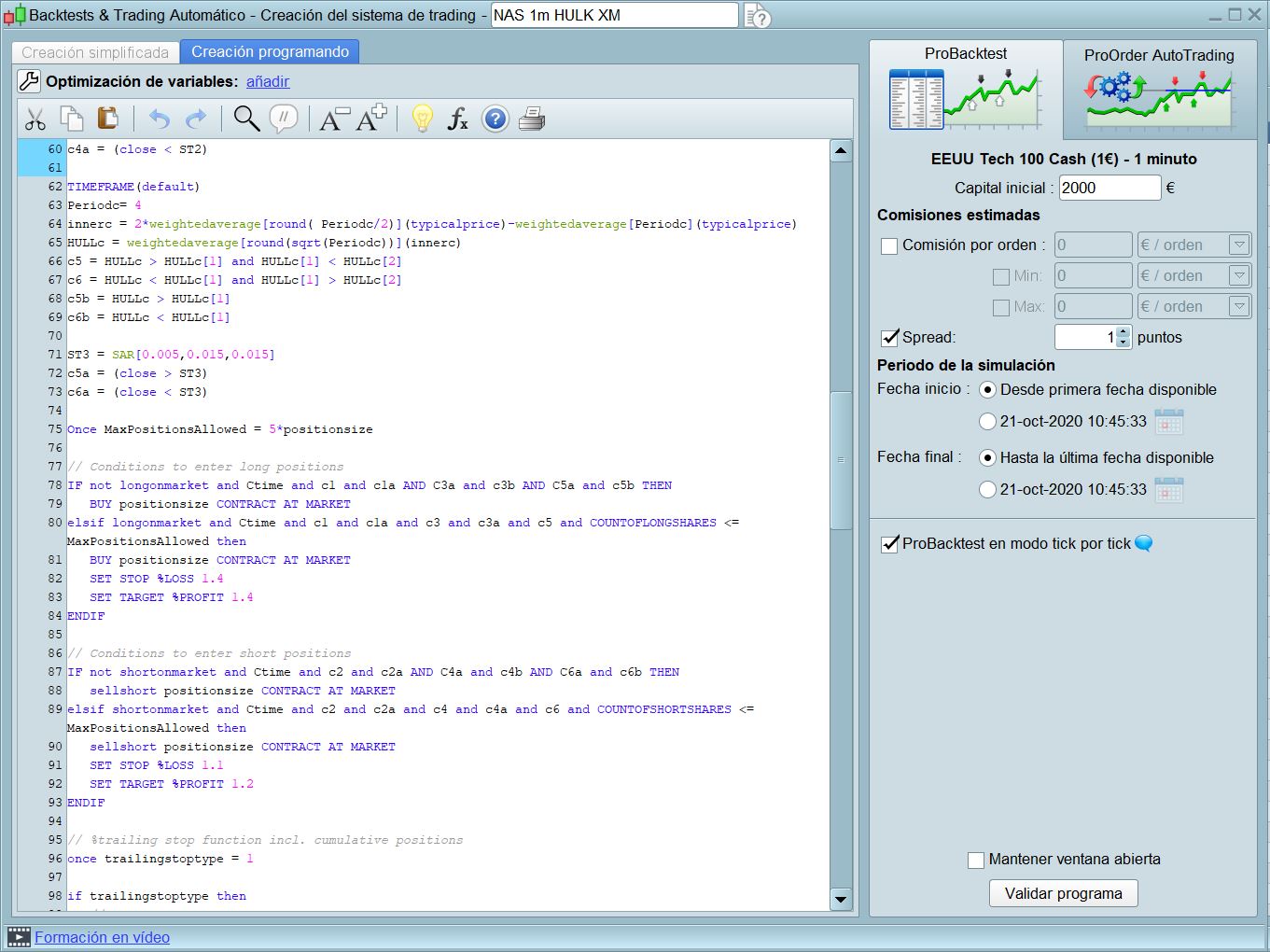The width and height of the screenshot is (1270, 952).
Task: Undo the last code edit
Action: (x=160, y=119)
